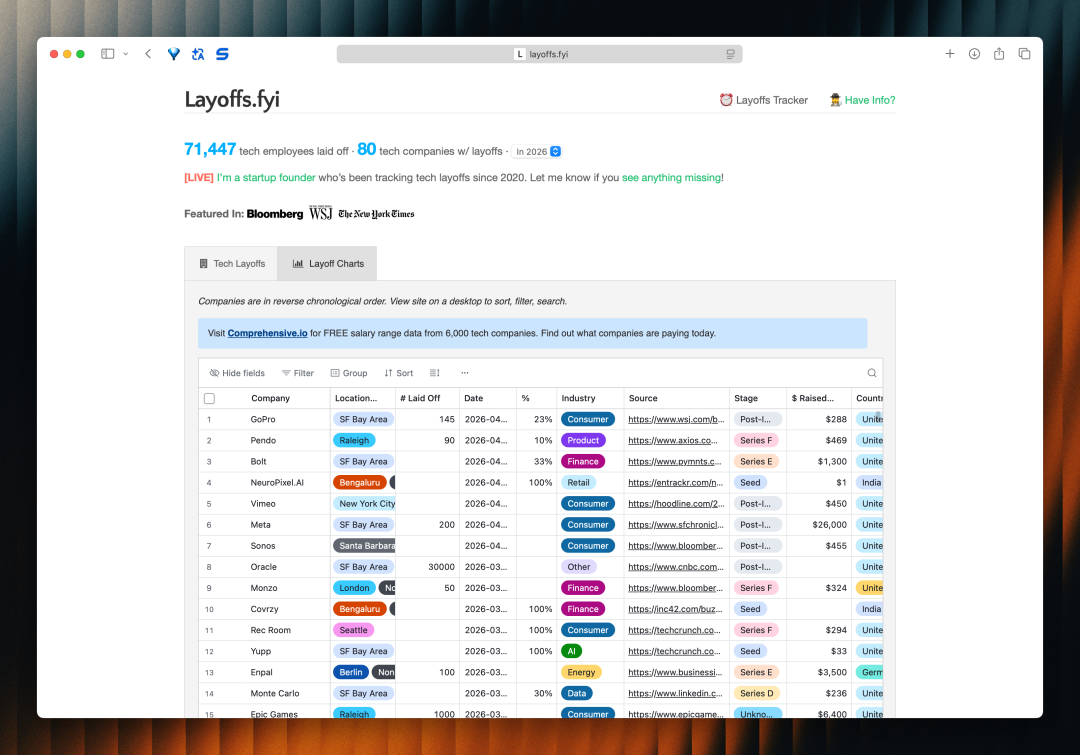Click the browser back arrow
This screenshot has width=1080, height=755.
coord(148,54)
